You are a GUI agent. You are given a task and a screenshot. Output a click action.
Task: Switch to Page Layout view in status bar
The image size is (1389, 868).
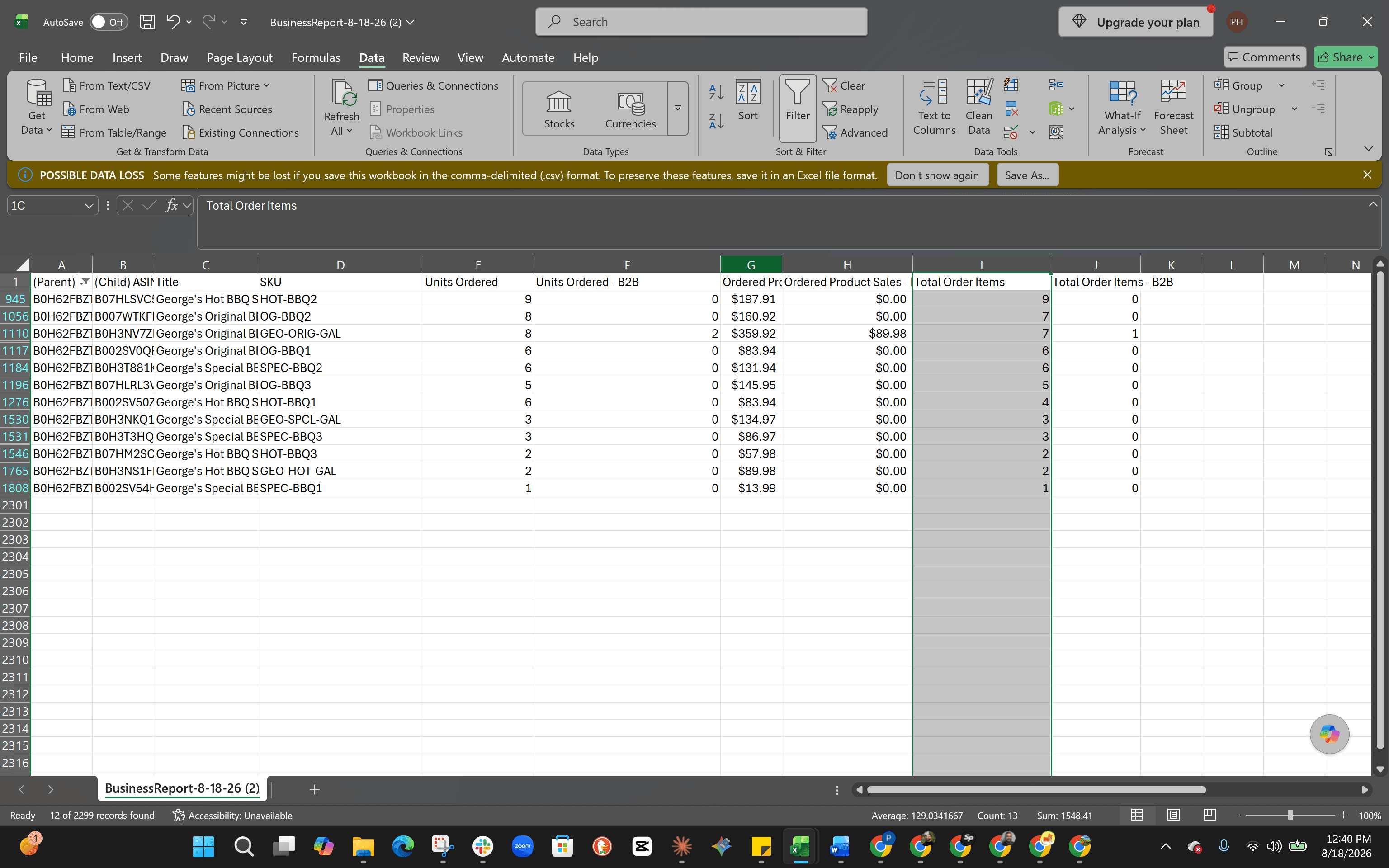1173,815
